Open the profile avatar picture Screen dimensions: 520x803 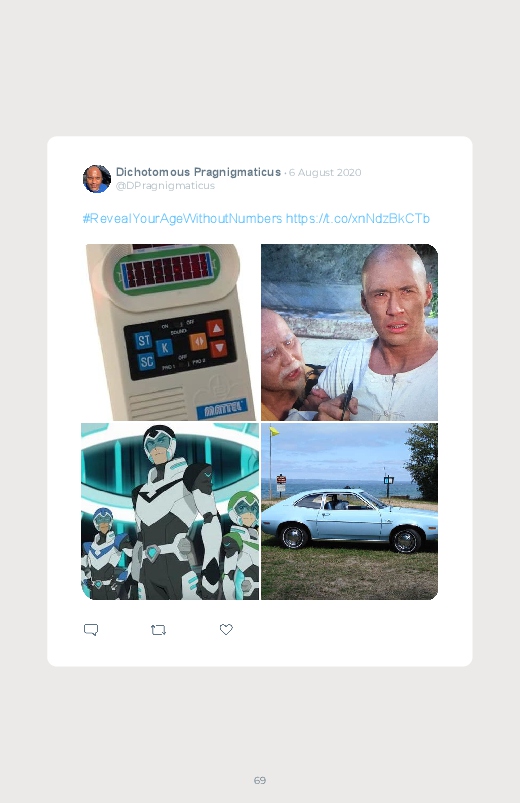click(97, 179)
